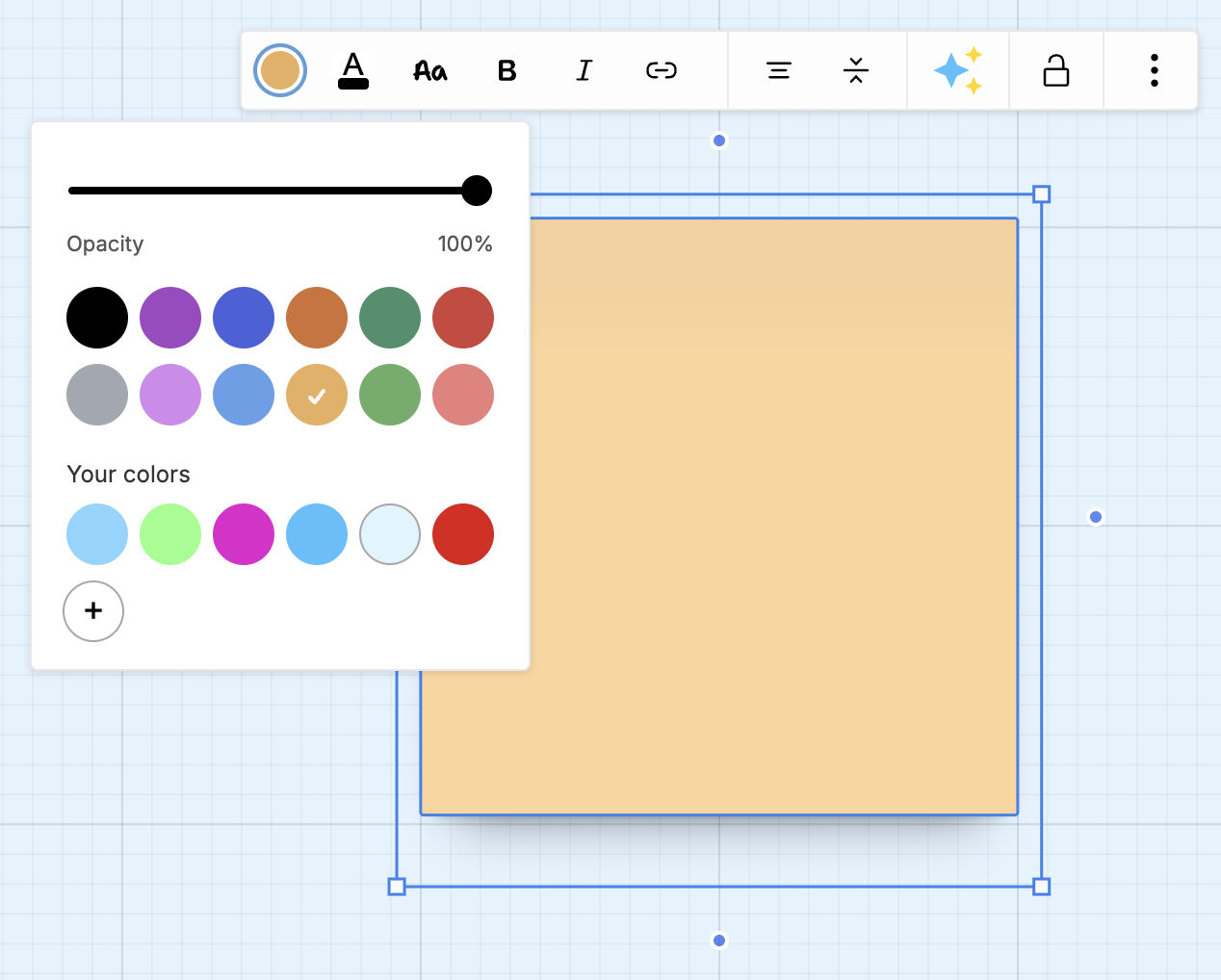This screenshot has width=1221, height=980.
Task: Click the right connection point dot
Action: pos(1096,517)
